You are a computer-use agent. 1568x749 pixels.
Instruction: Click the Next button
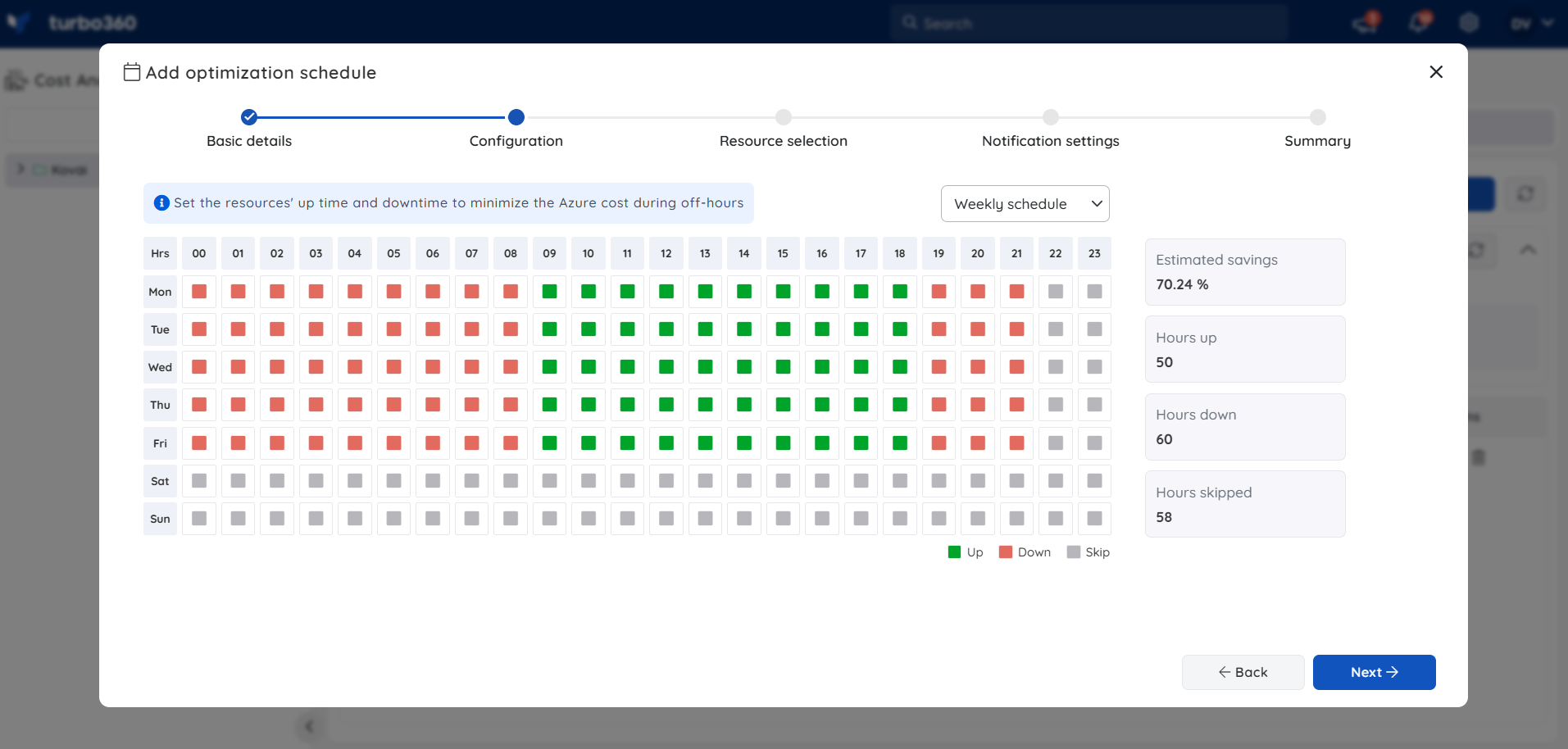pyautogui.click(x=1374, y=672)
